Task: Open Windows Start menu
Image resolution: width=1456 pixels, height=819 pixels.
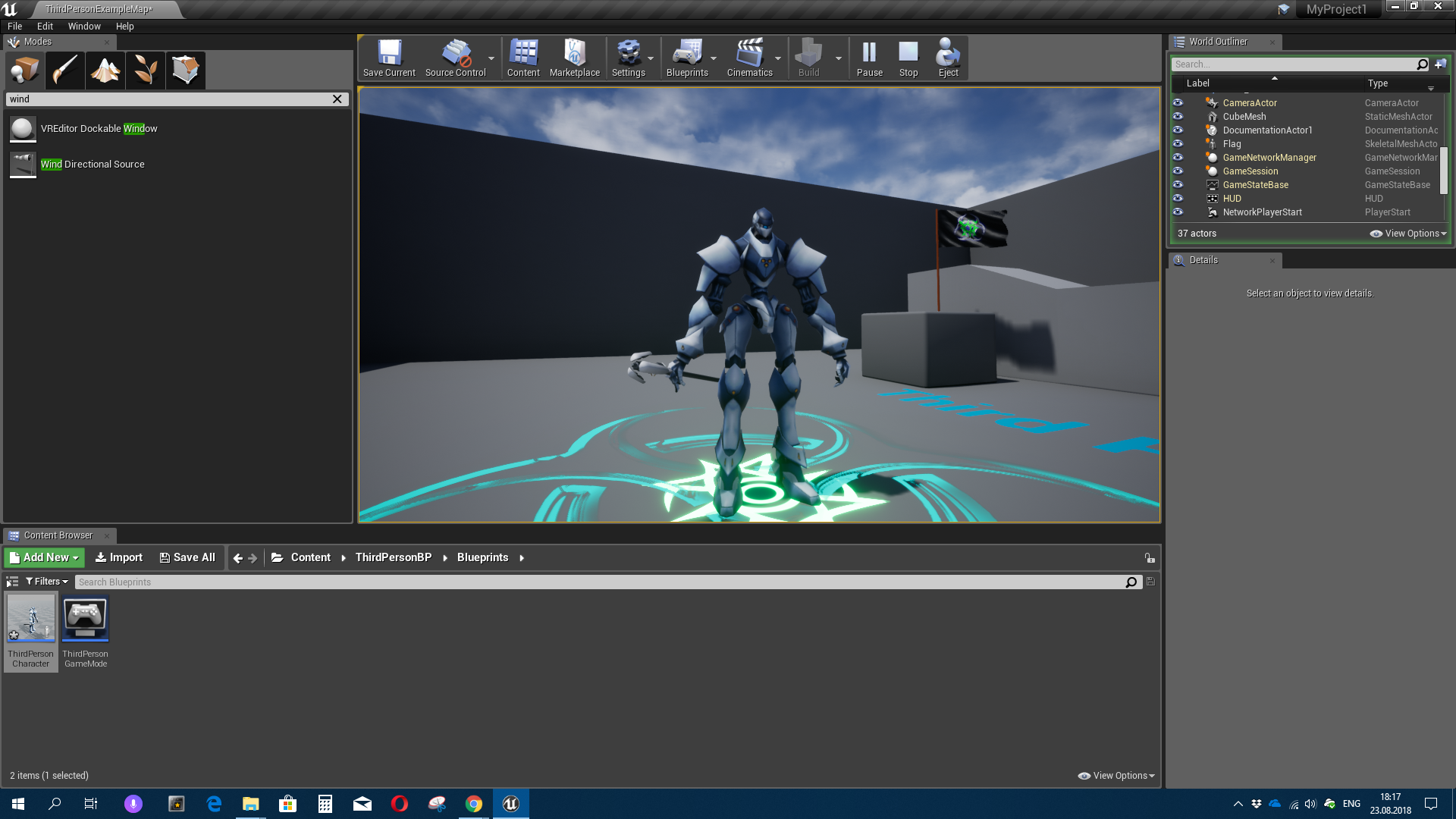Action: [x=18, y=804]
